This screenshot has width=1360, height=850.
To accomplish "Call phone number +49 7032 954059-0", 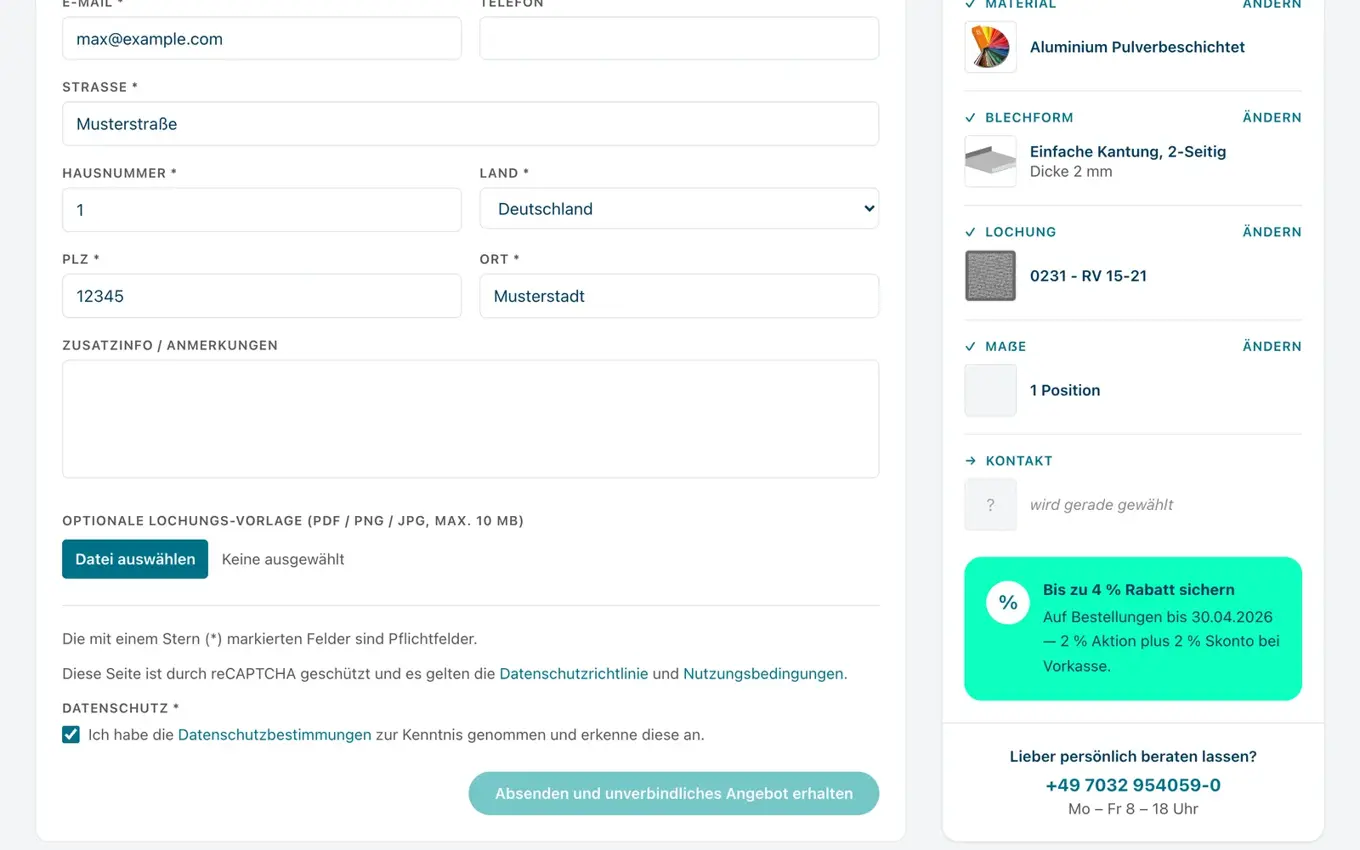I will (x=1133, y=785).
